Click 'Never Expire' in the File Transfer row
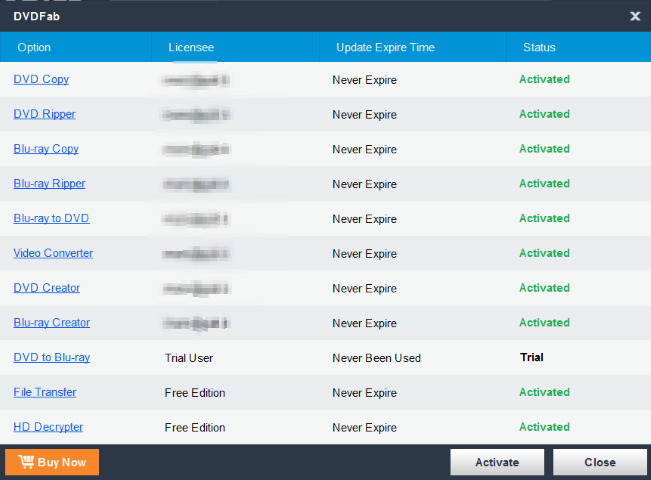 point(365,393)
